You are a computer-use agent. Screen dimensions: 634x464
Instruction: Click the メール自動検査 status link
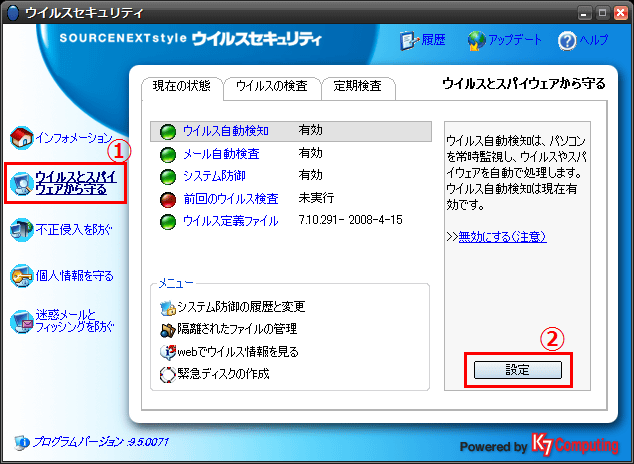221,154
